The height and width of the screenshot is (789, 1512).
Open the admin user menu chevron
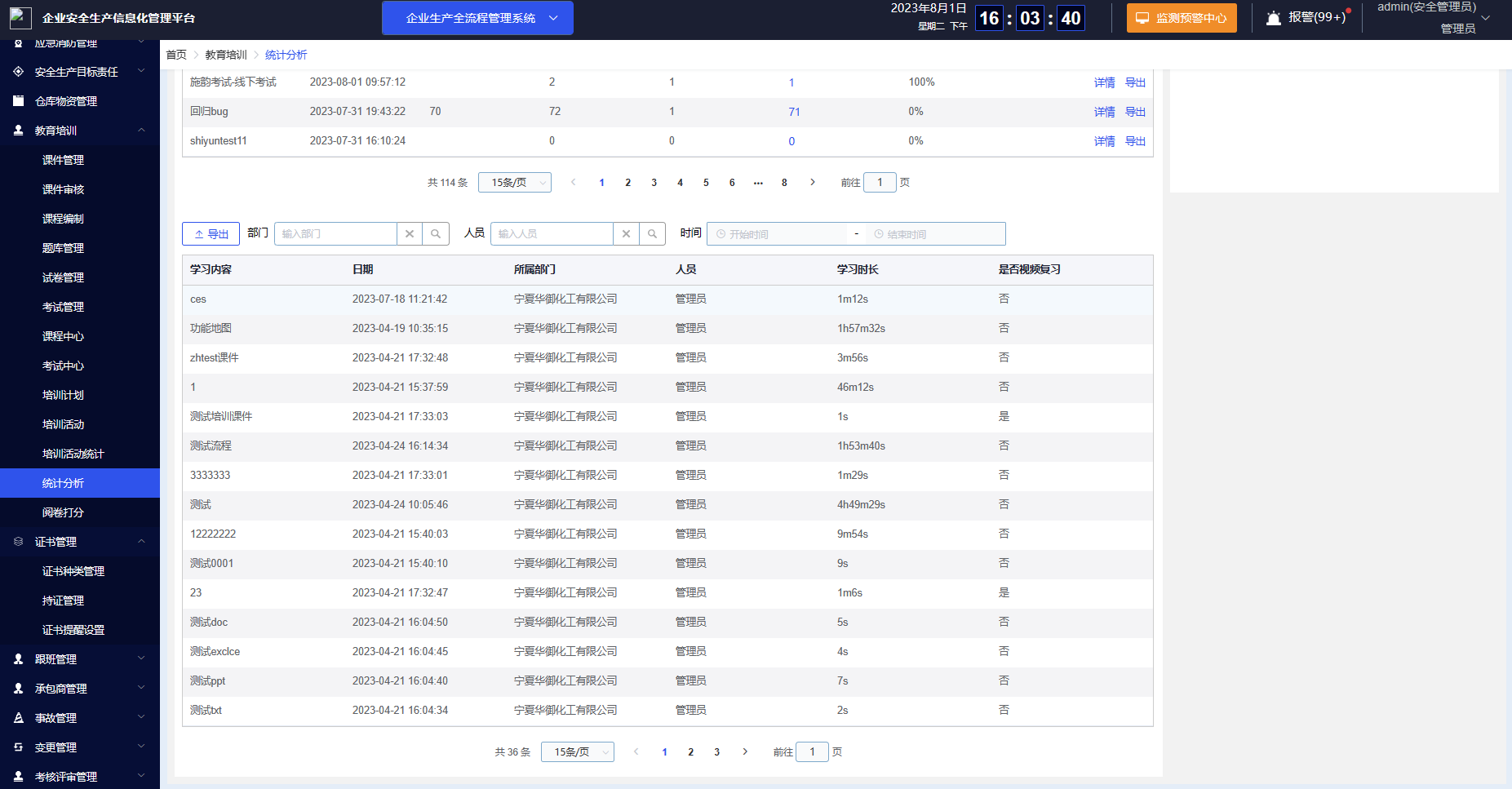[1485, 18]
